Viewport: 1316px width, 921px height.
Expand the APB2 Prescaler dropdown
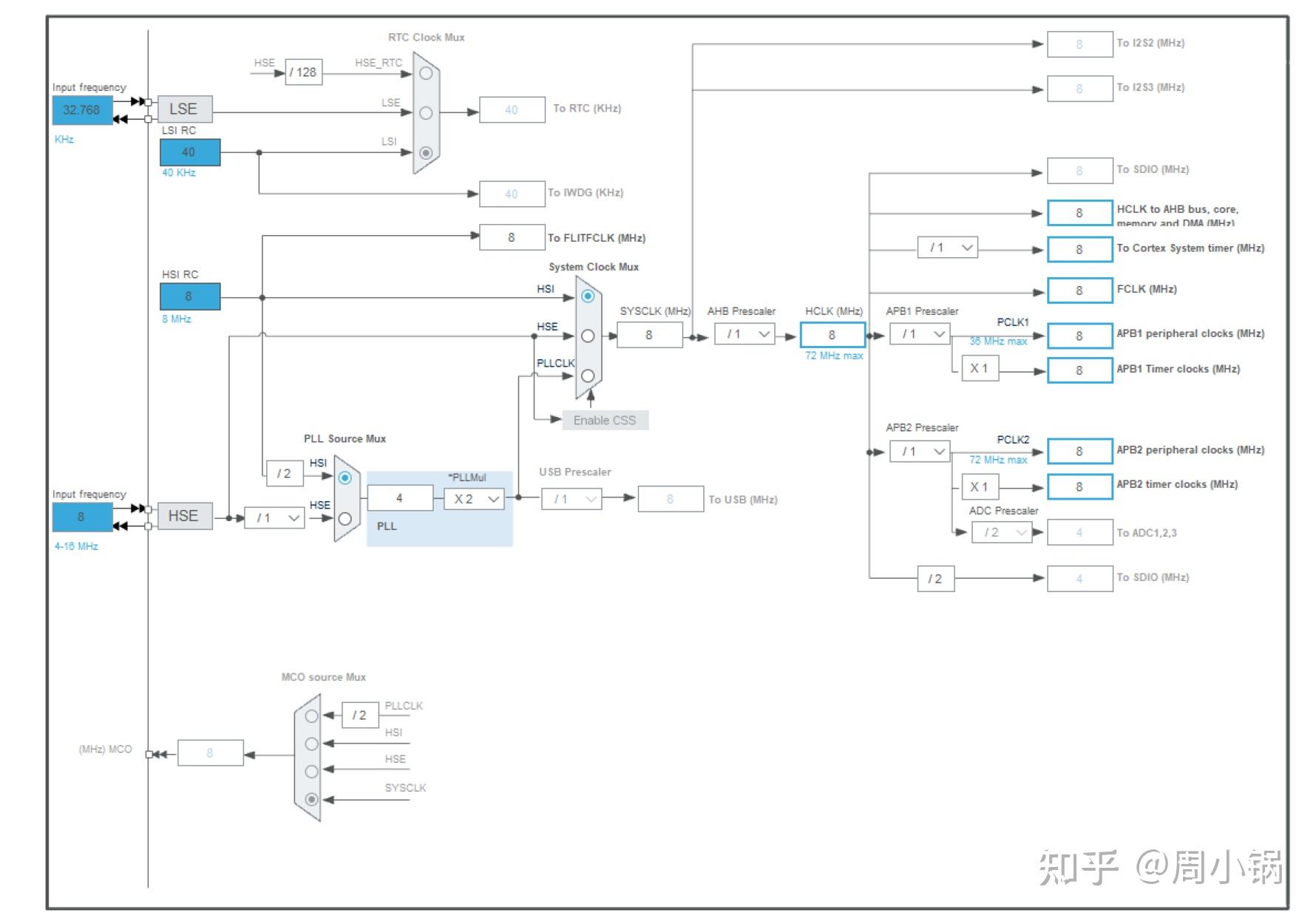920,451
